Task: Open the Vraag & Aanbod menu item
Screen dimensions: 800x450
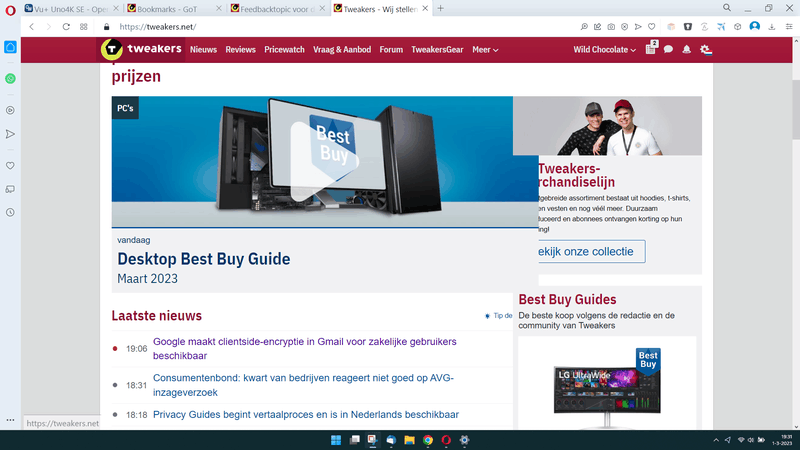Action: [x=342, y=49]
